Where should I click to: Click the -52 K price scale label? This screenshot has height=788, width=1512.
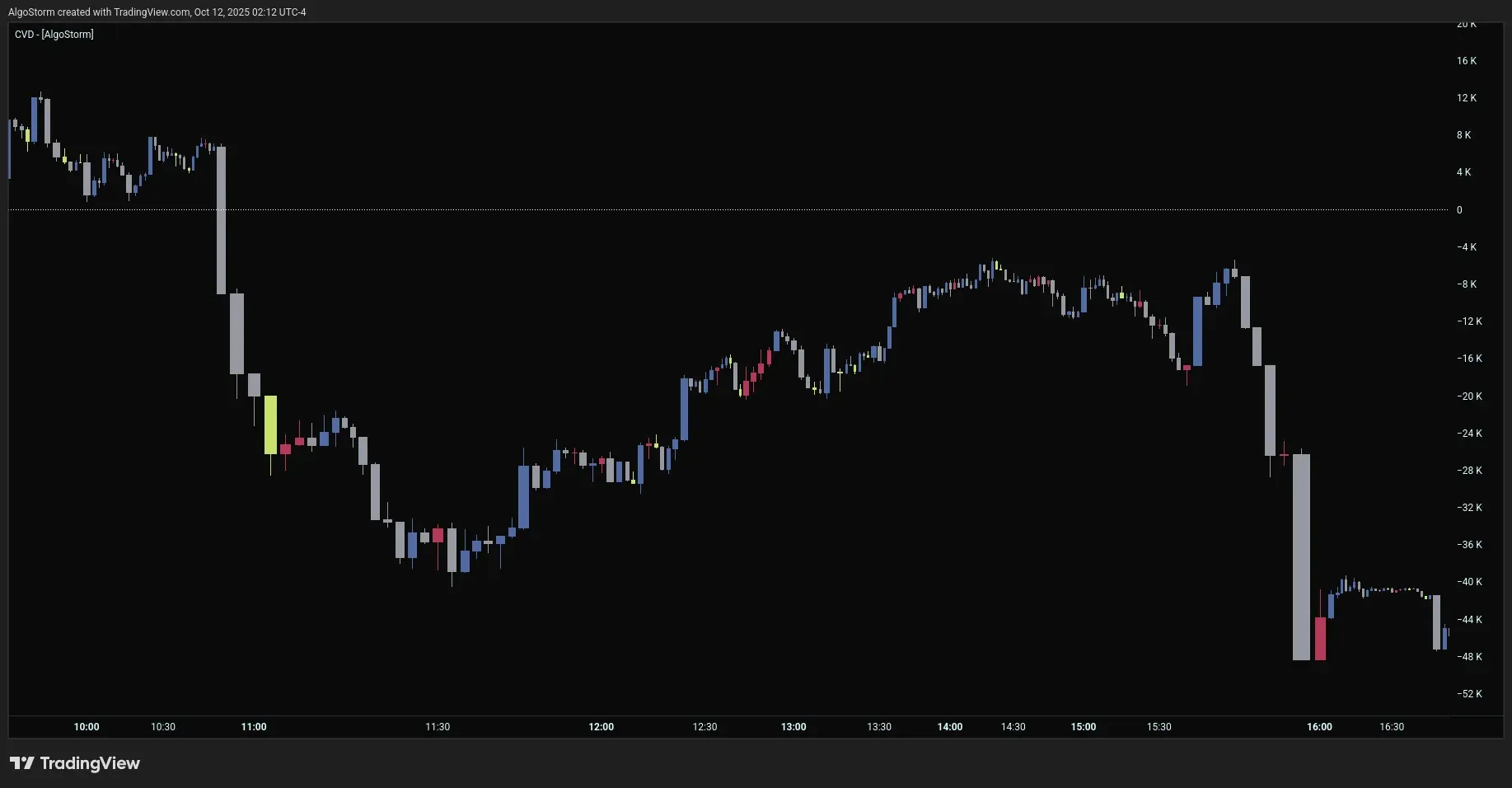[x=1468, y=694]
